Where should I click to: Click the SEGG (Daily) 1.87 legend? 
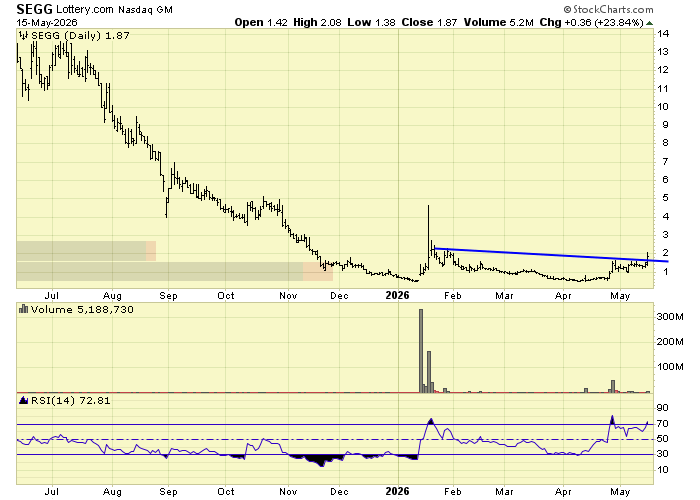[80, 35]
